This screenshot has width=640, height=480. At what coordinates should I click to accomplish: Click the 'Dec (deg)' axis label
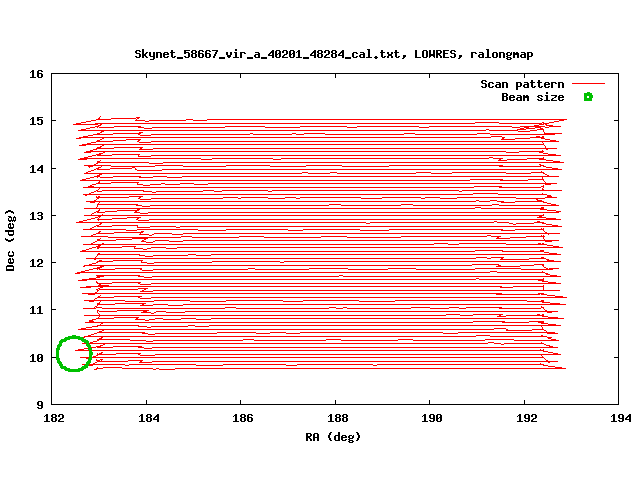(x=10, y=240)
